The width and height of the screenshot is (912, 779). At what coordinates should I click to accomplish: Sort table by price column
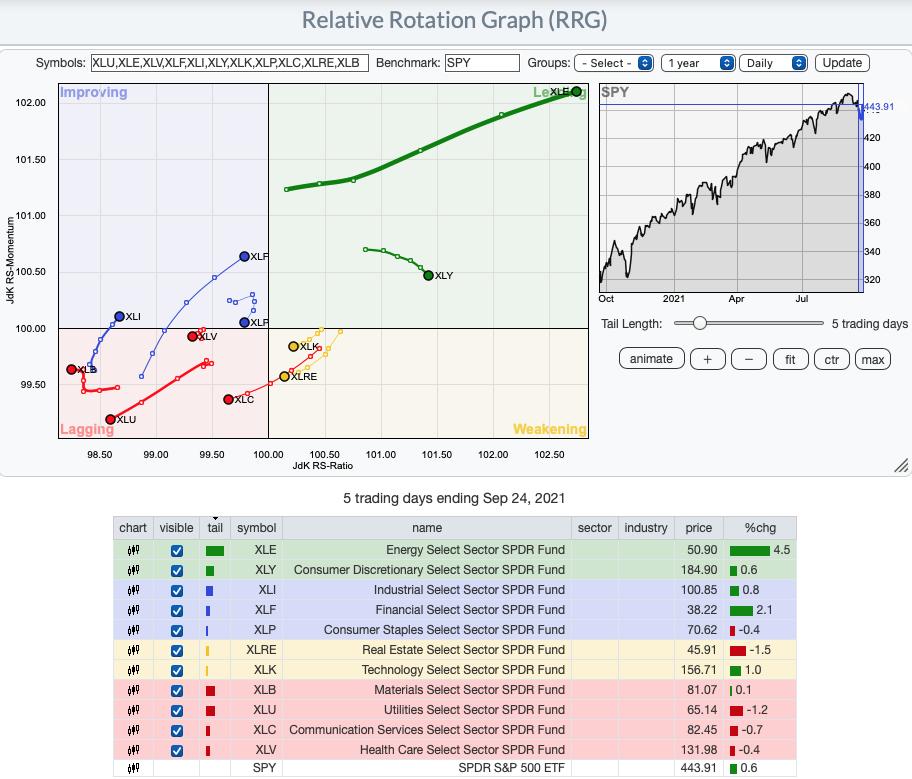click(x=699, y=528)
